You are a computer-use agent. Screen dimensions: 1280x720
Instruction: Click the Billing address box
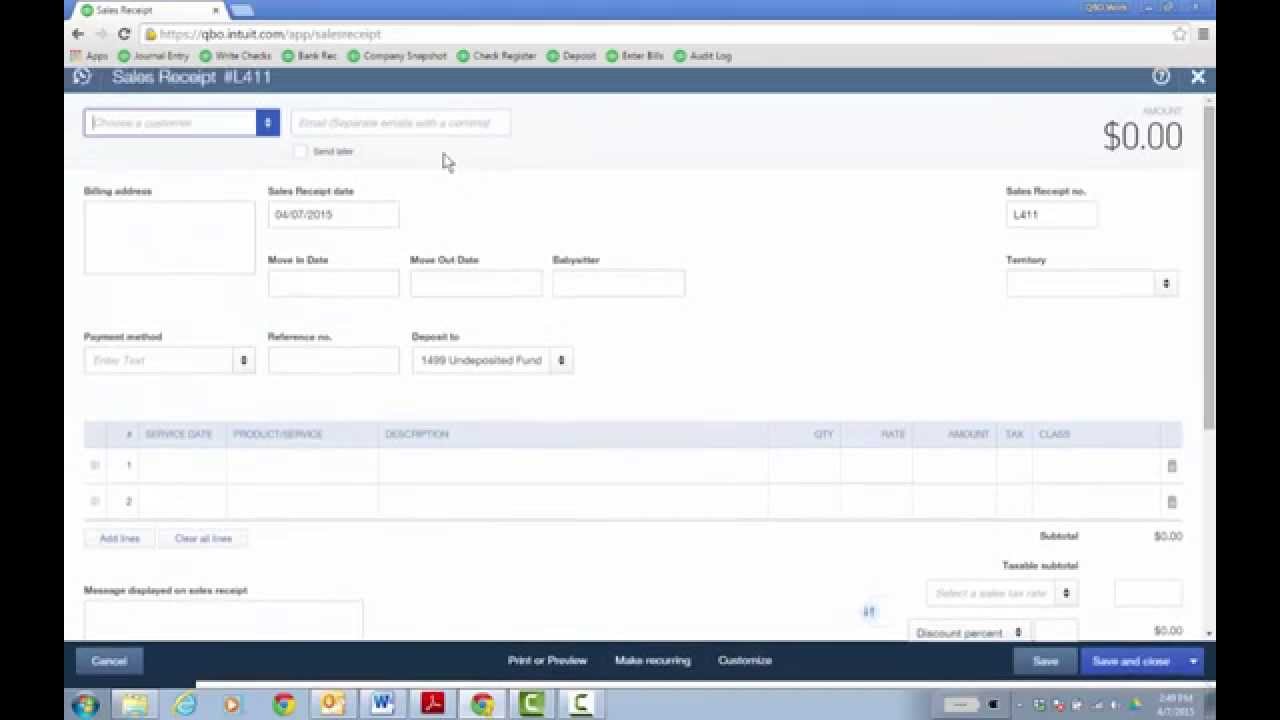[169, 237]
